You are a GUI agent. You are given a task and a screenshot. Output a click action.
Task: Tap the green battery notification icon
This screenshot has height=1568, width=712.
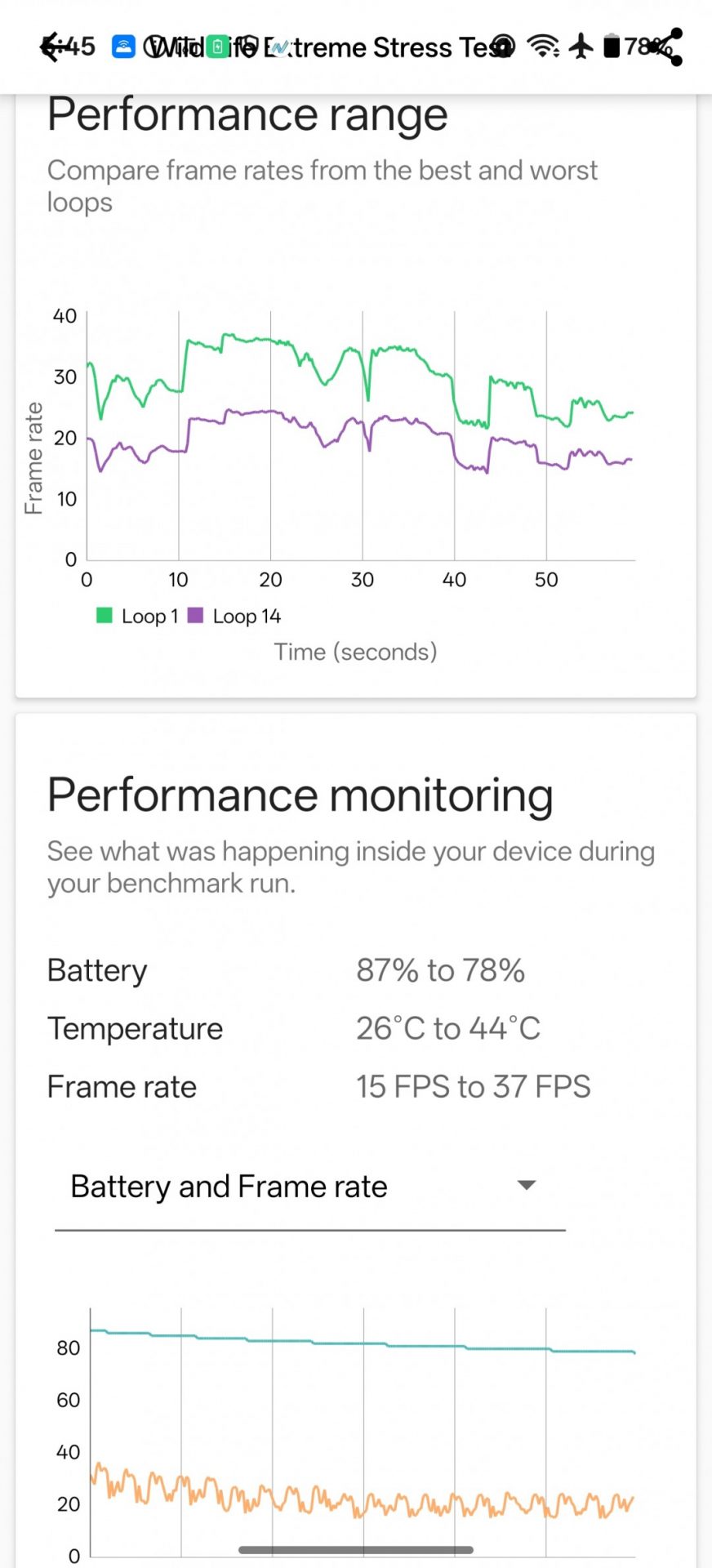click(x=217, y=47)
